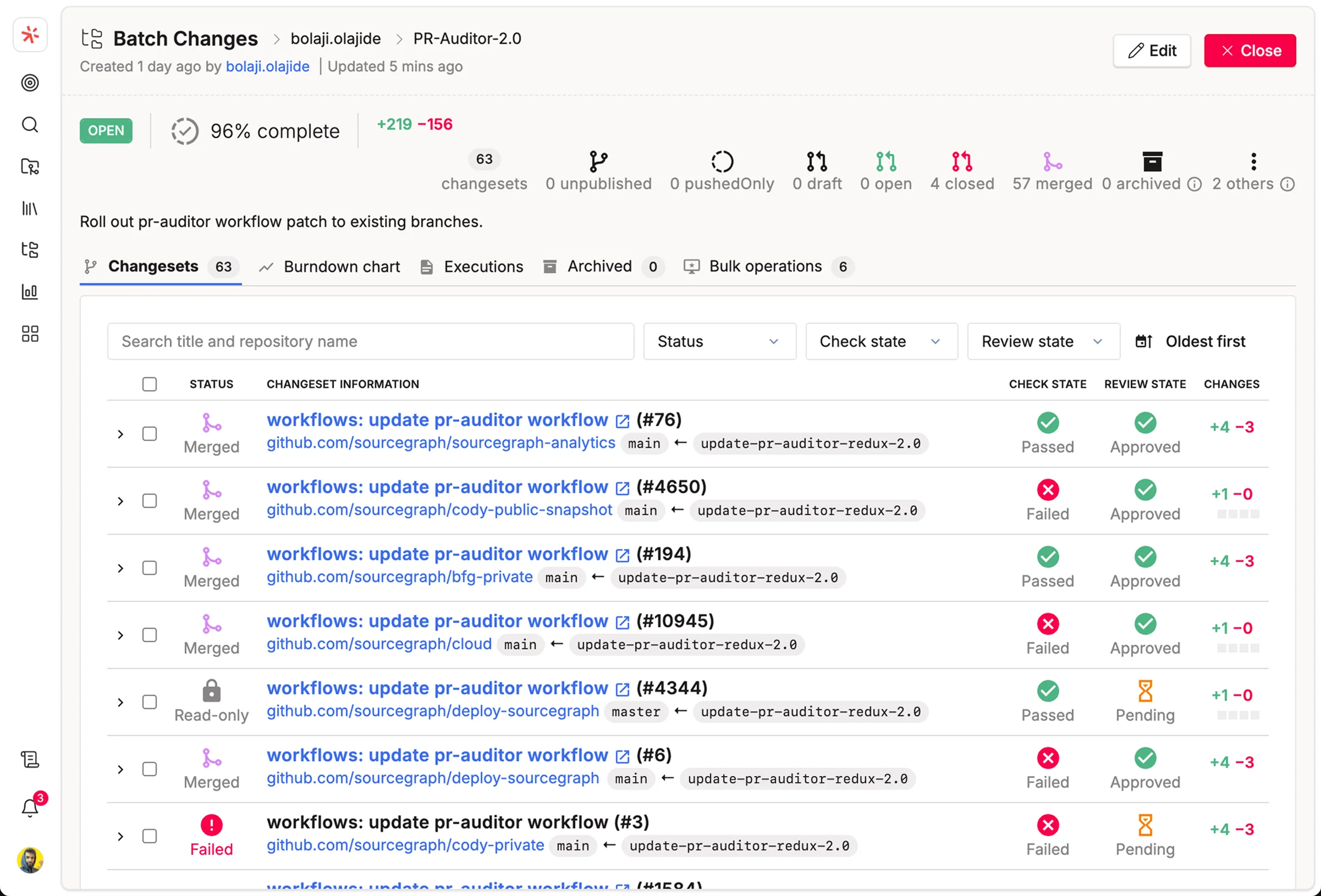Click the info icon next to archived
Screen dimensions: 1321x896
point(1195,184)
